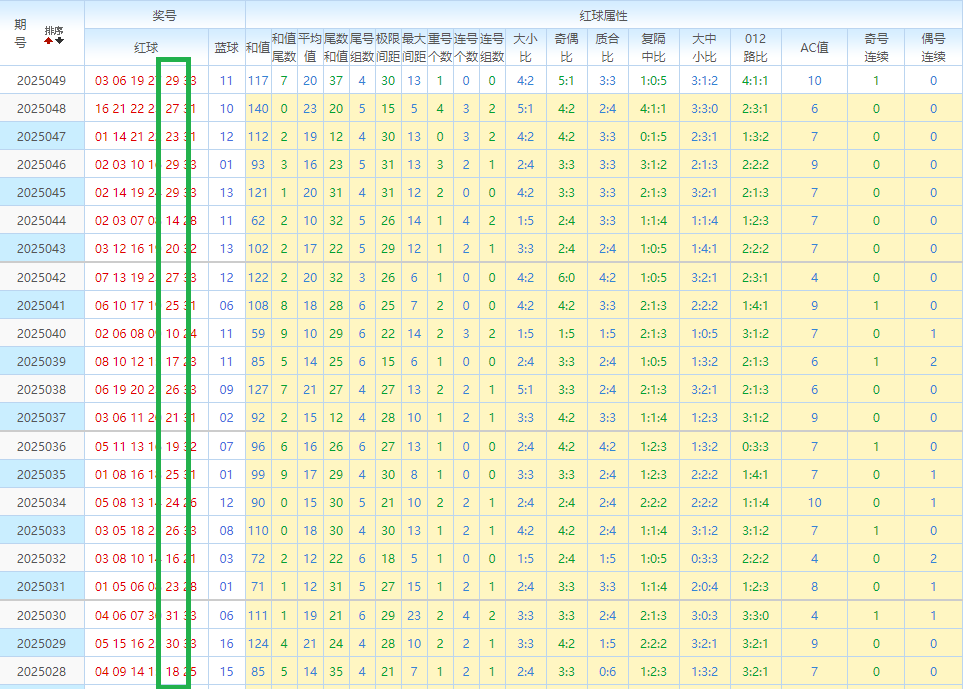Select issue number 2025035

point(41,475)
